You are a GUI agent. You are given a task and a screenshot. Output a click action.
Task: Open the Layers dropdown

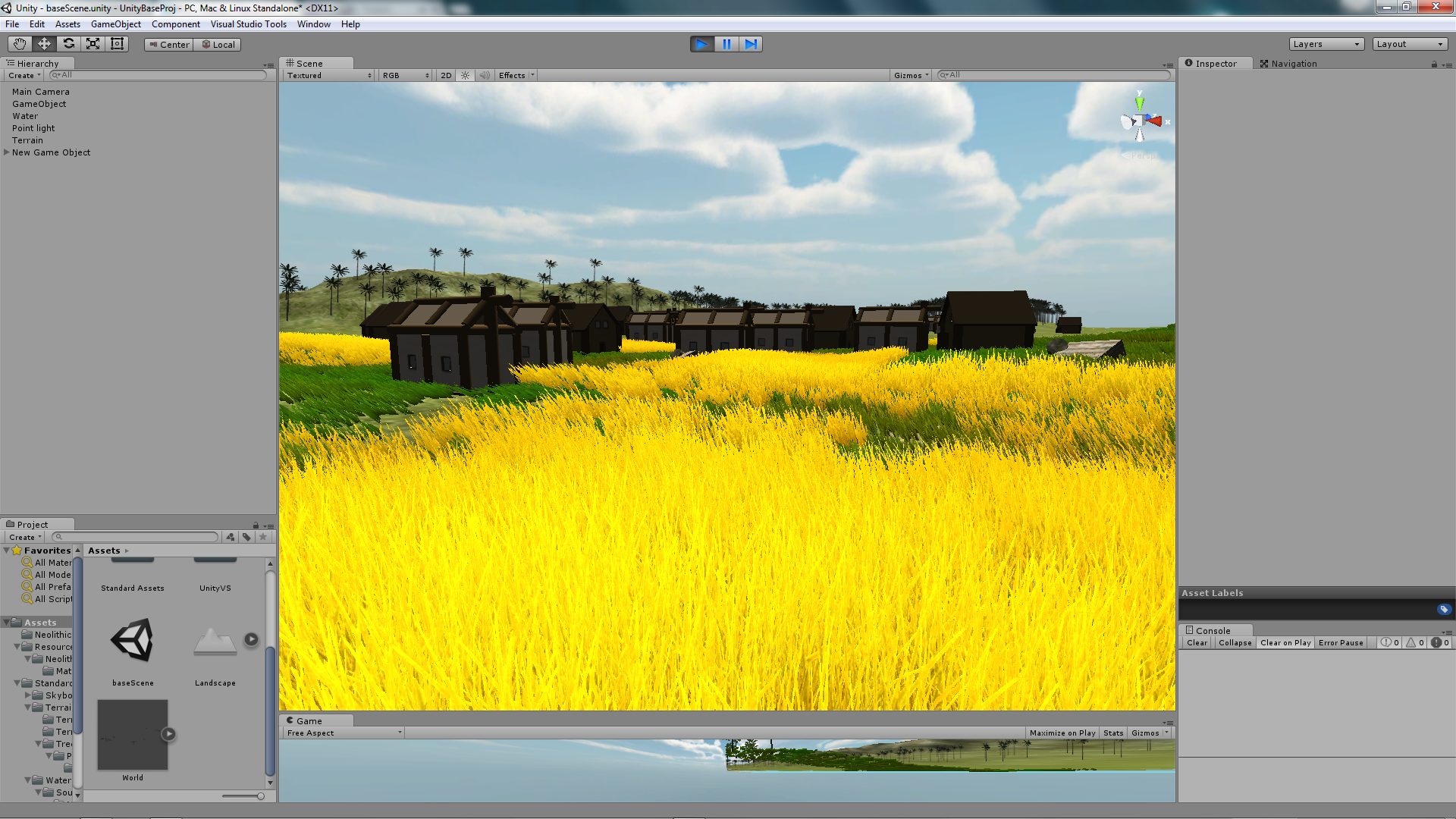(1326, 44)
